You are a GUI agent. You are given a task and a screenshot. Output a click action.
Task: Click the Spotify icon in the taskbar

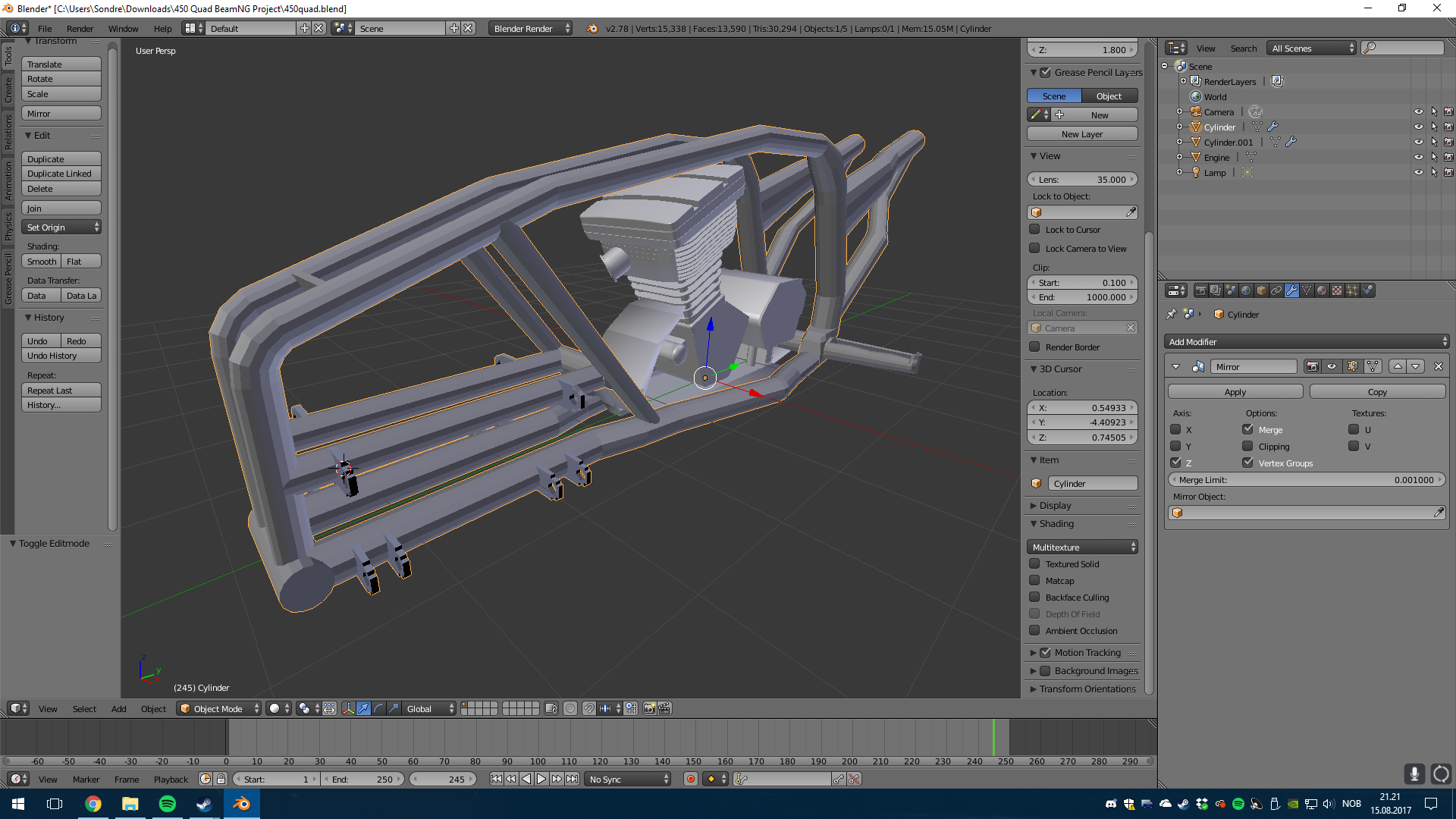[167, 804]
